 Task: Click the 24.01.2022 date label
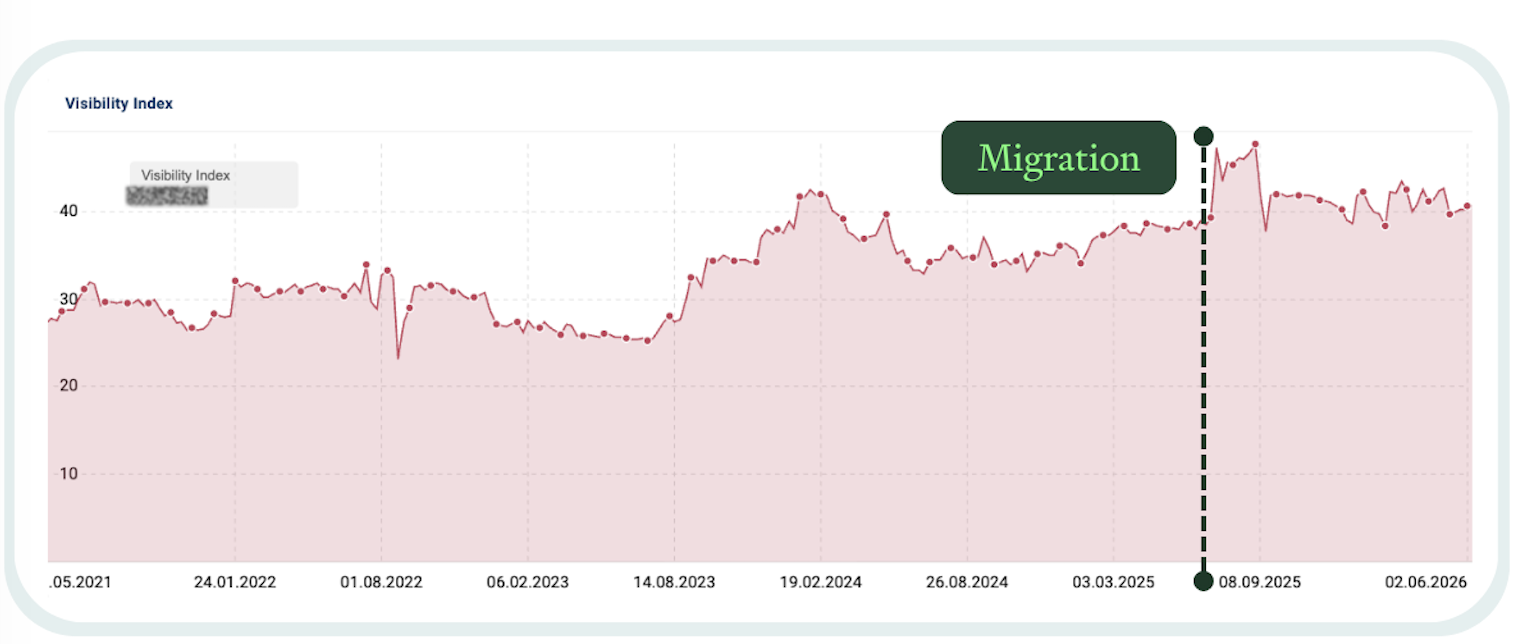[235, 583]
